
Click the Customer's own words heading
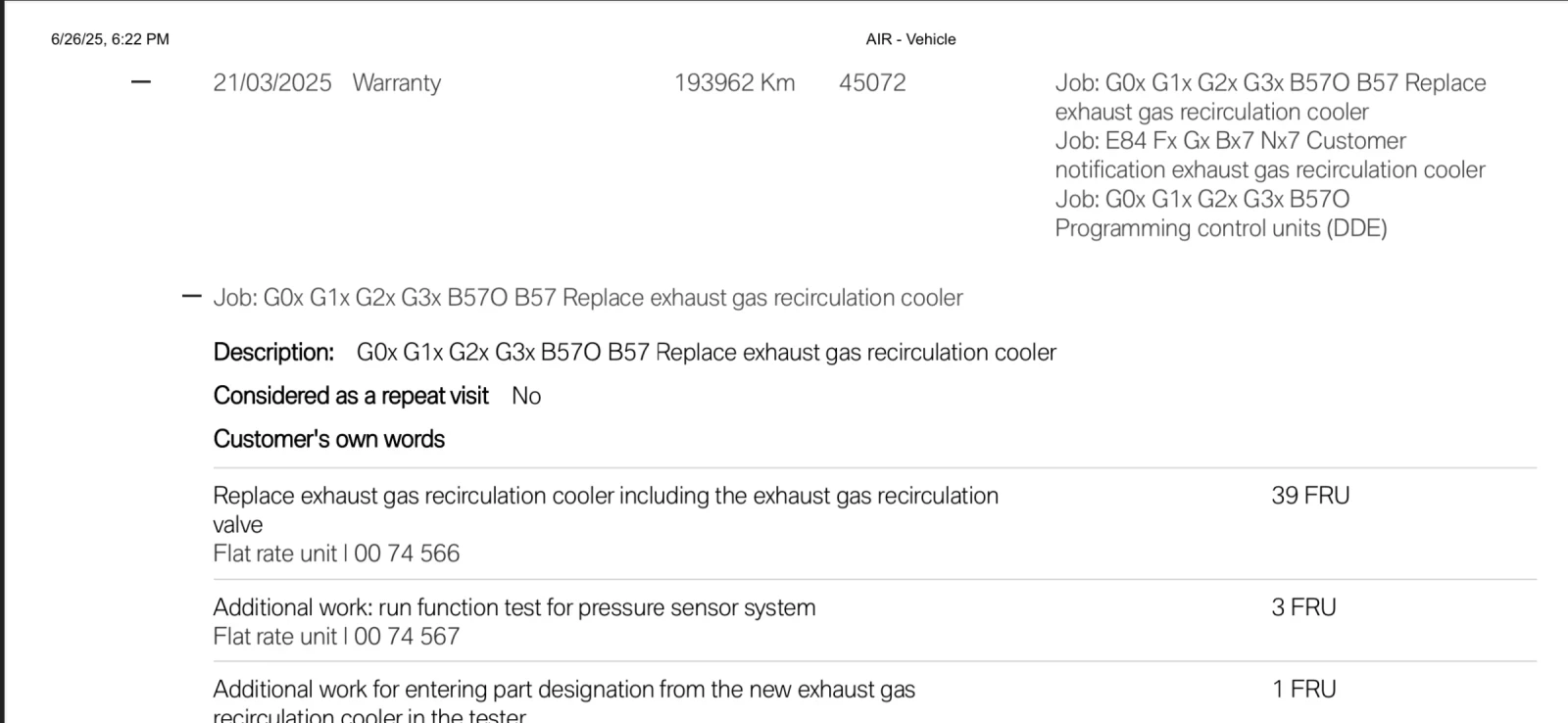(328, 439)
